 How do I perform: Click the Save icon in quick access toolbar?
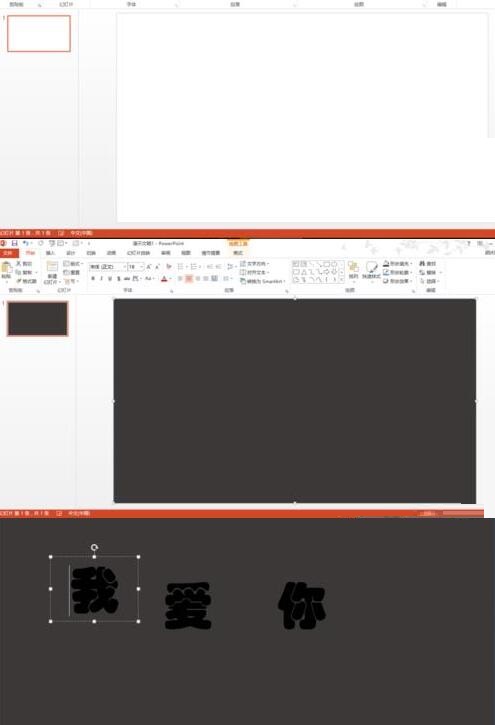pyautogui.click(x=15, y=243)
